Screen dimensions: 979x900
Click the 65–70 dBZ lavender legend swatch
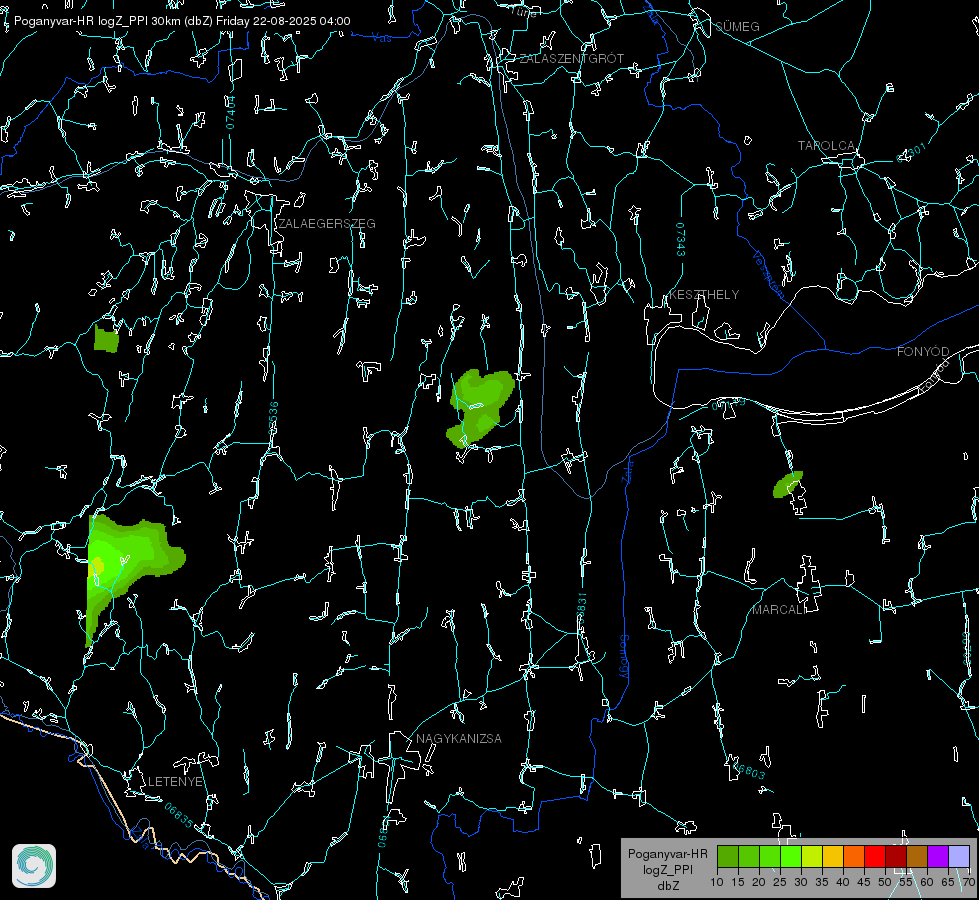click(x=959, y=856)
